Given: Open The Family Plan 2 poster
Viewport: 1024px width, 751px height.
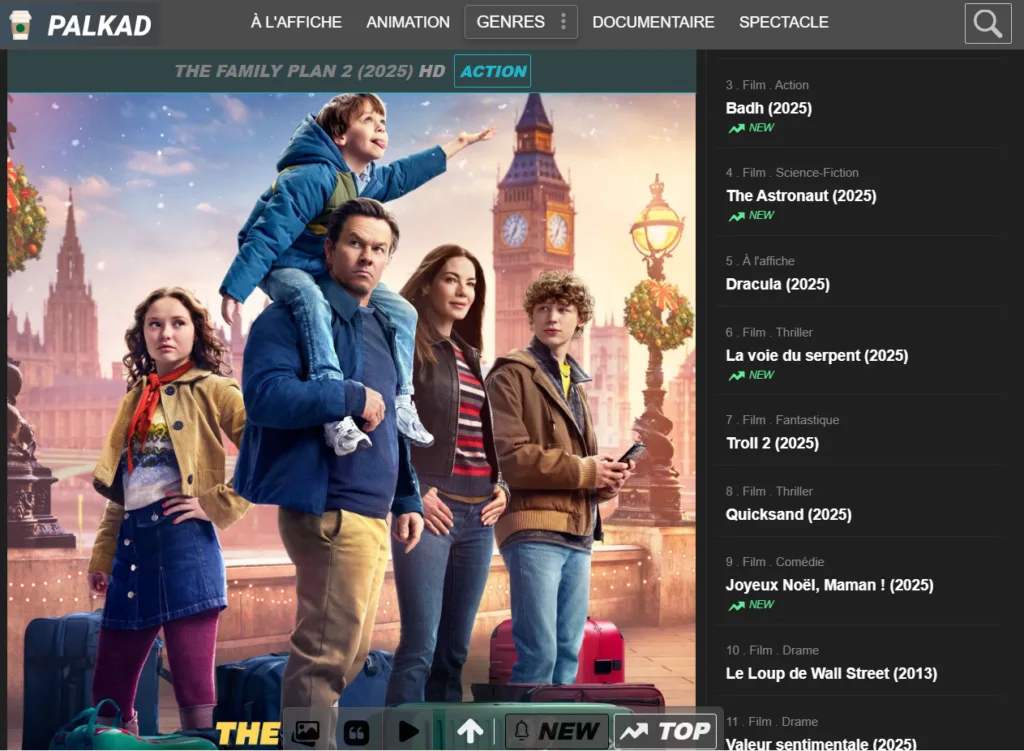Looking at the screenshot, I should 351,400.
